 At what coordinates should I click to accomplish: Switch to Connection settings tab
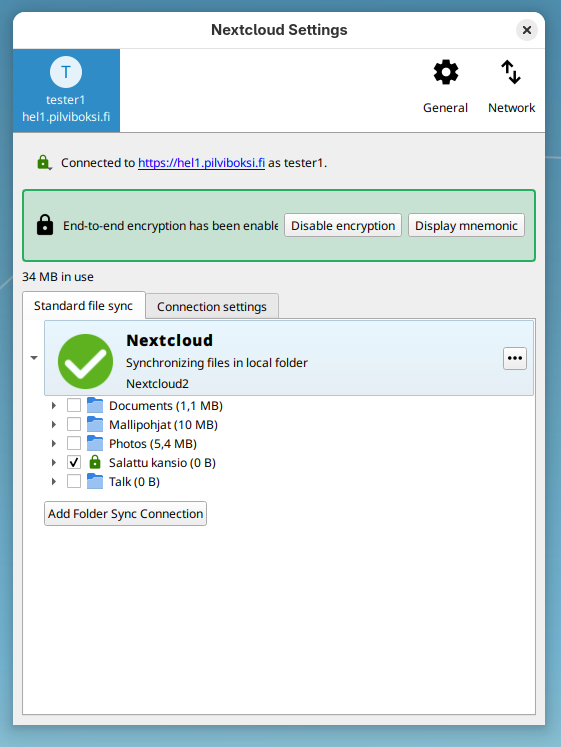point(212,306)
